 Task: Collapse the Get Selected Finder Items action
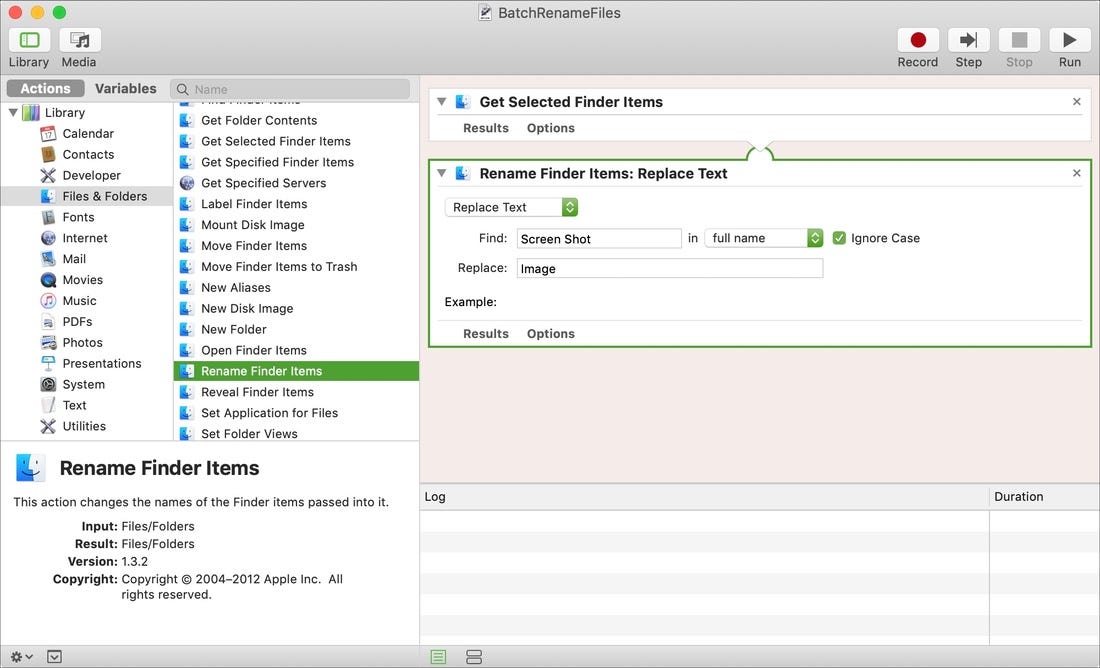coord(442,102)
